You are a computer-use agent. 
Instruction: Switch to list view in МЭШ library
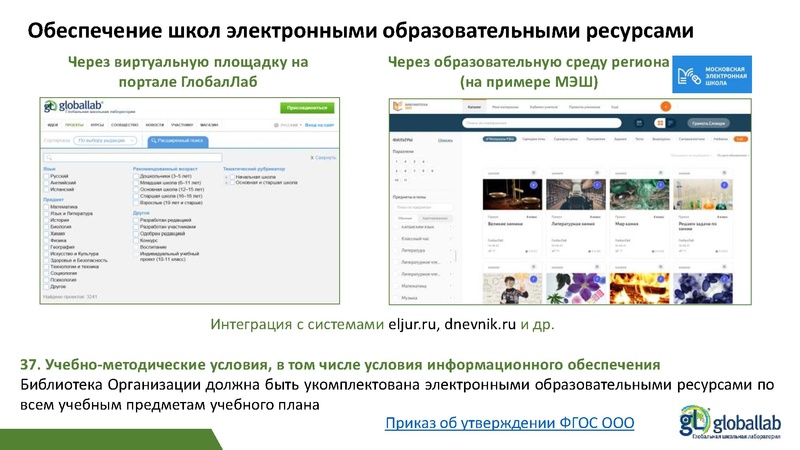coord(671,123)
